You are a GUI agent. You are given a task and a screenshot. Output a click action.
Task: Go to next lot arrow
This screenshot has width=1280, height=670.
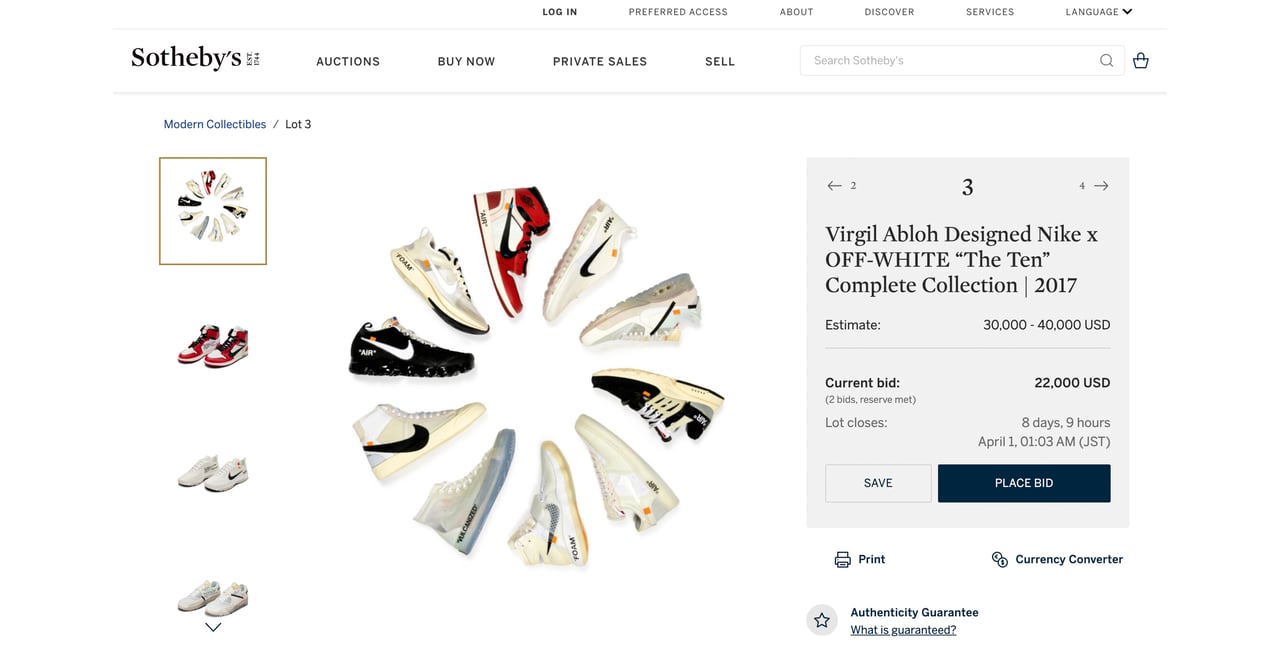coord(1101,186)
